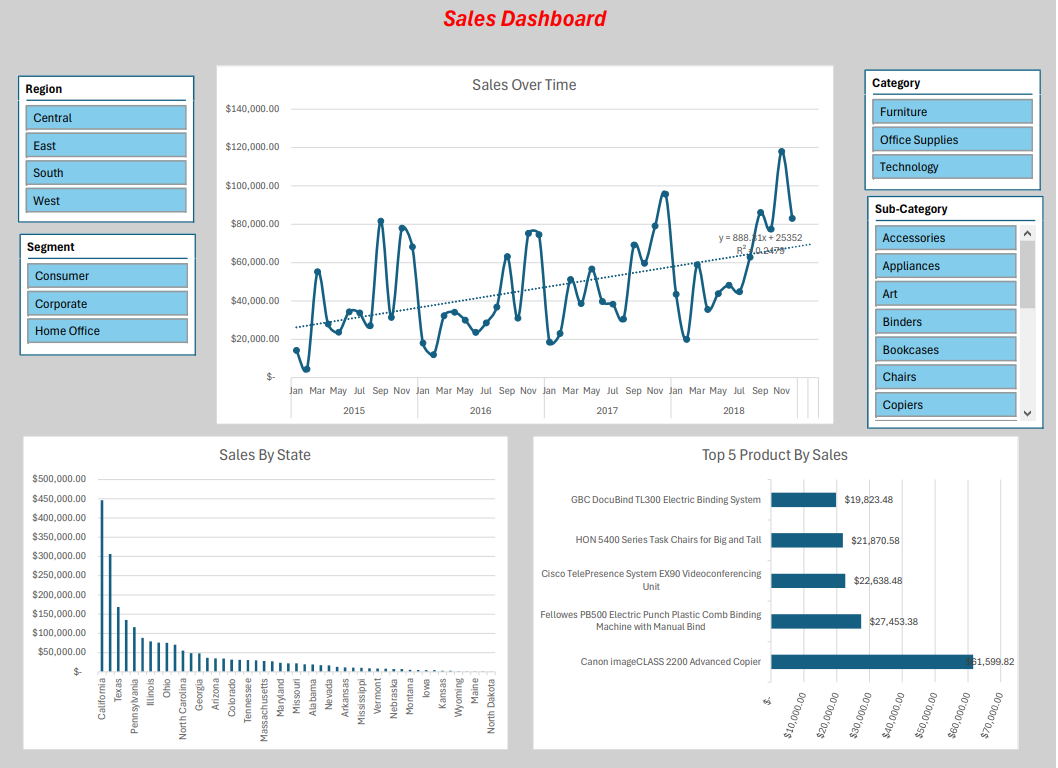Image resolution: width=1058 pixels, height=768 pixels.
Task: Click the California bar in Sales By State
Action: pyautogui.click(x=102, y=585)
